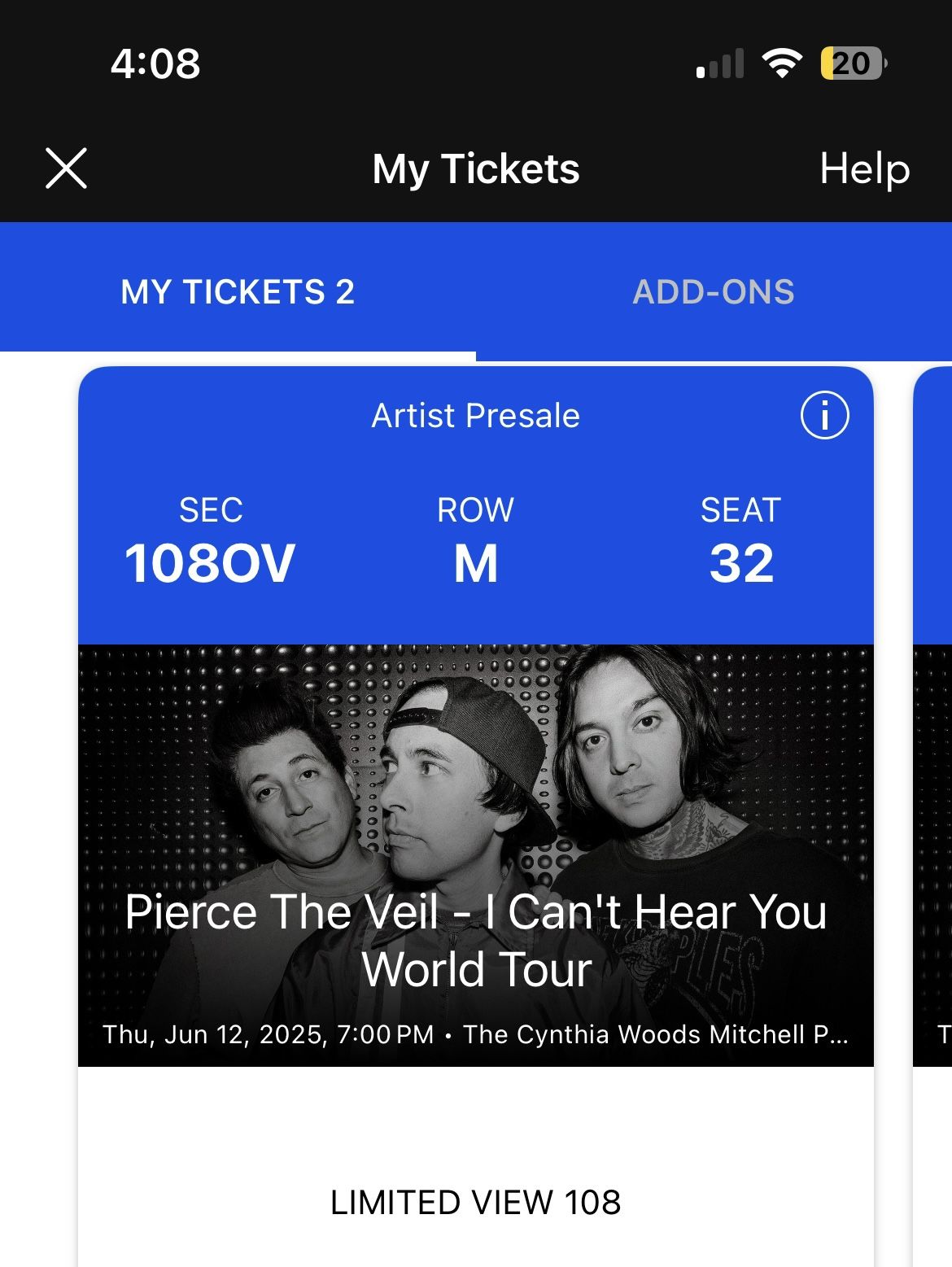Image resolution: width=952 pixels, height=1267 pixels.
Task: Switch to the Add-Ons tab
Action: coord(714,292)
